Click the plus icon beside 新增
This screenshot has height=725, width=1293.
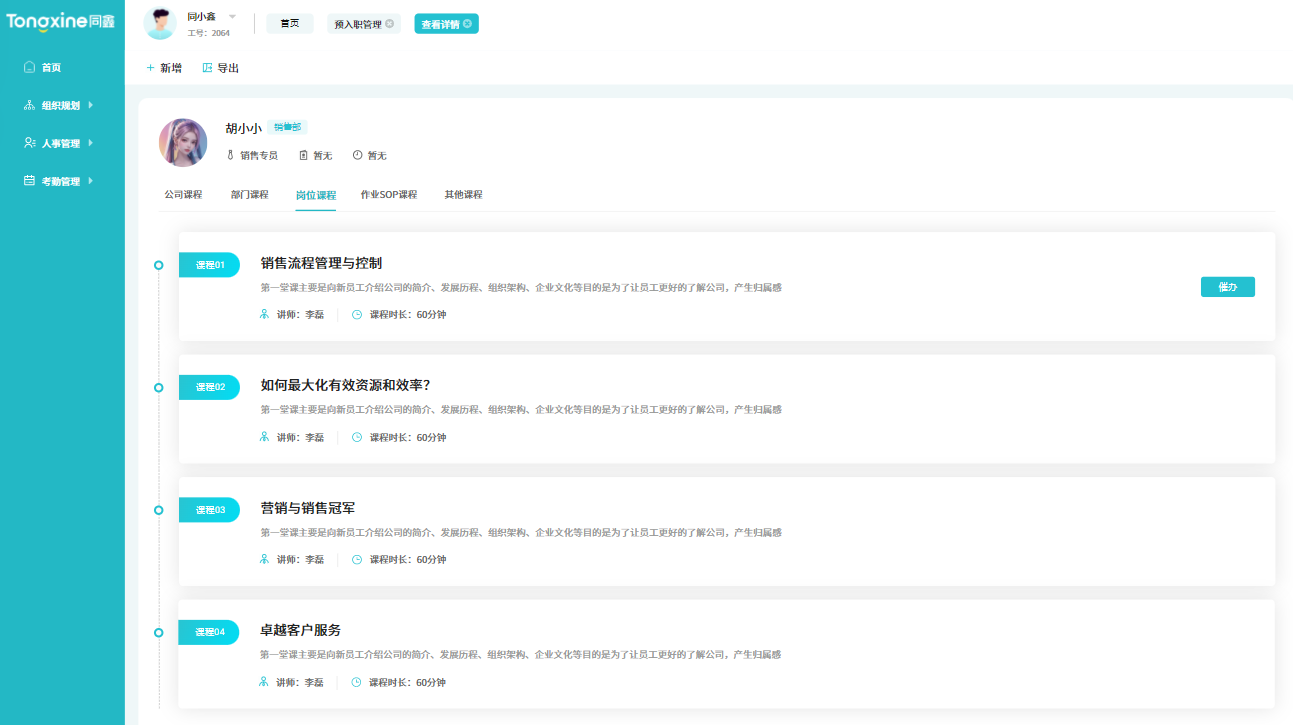[150, 68]
